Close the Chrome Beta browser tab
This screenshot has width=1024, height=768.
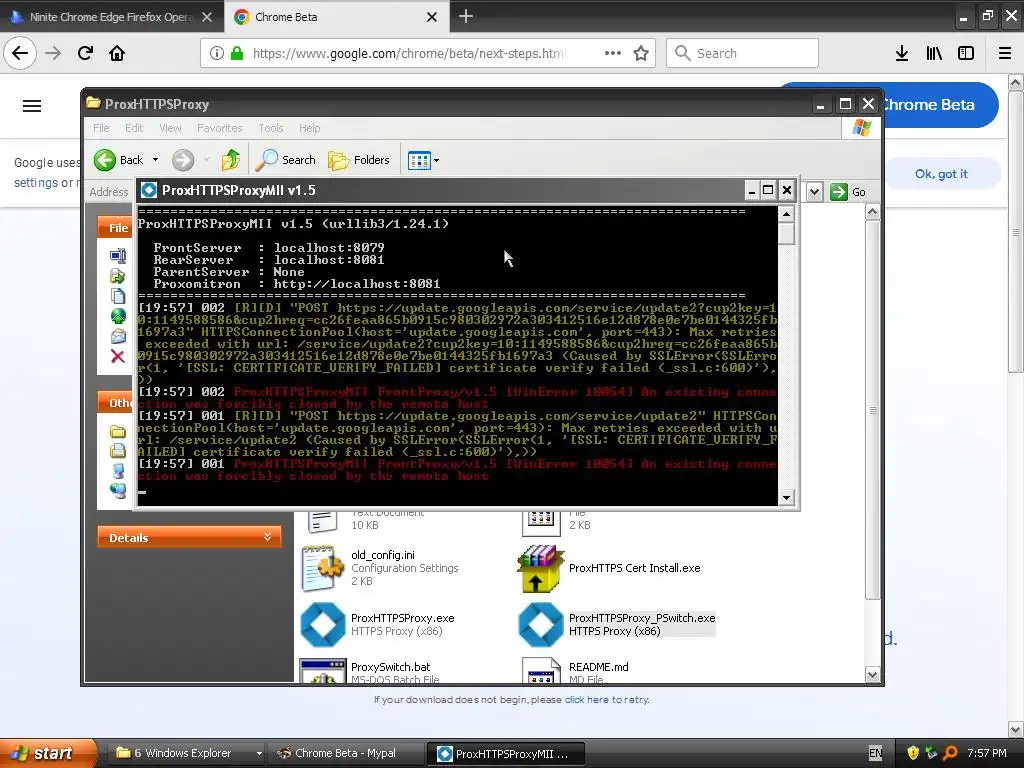[432, 17]
